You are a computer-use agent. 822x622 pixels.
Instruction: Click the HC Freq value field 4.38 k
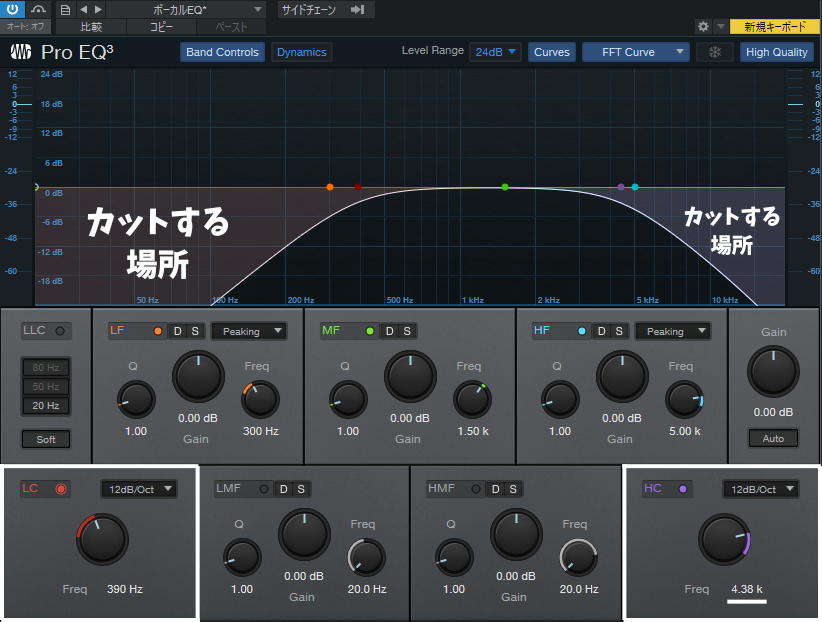[x=747, y=589]
